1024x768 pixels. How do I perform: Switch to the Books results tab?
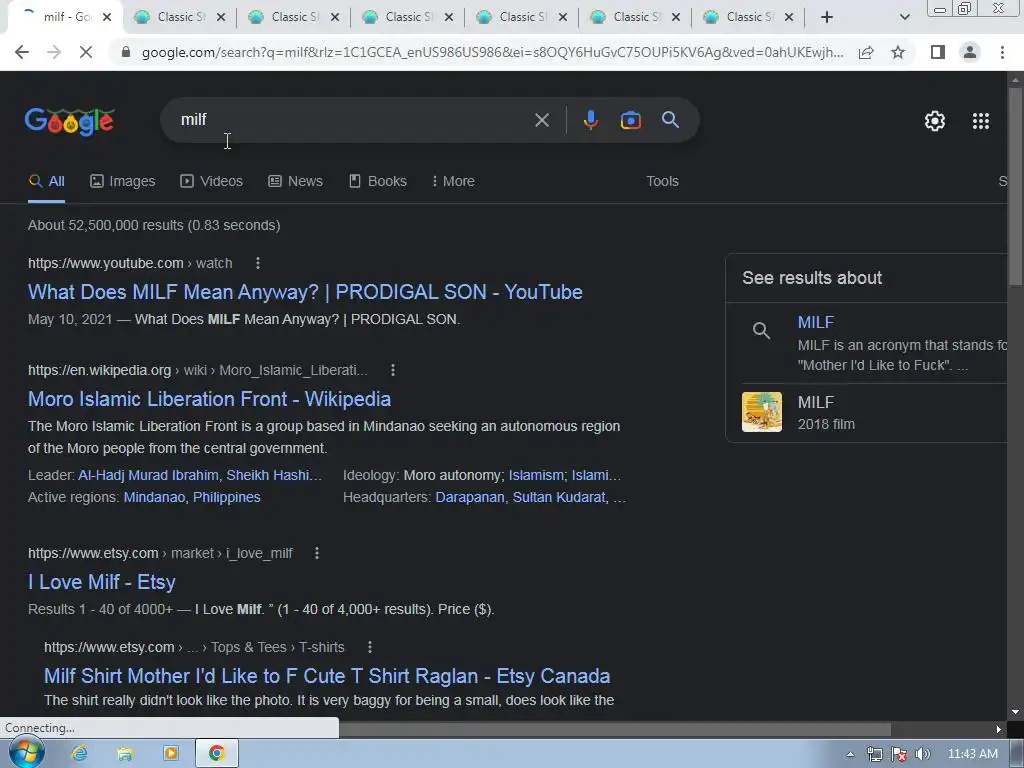(x=377, y=181)
